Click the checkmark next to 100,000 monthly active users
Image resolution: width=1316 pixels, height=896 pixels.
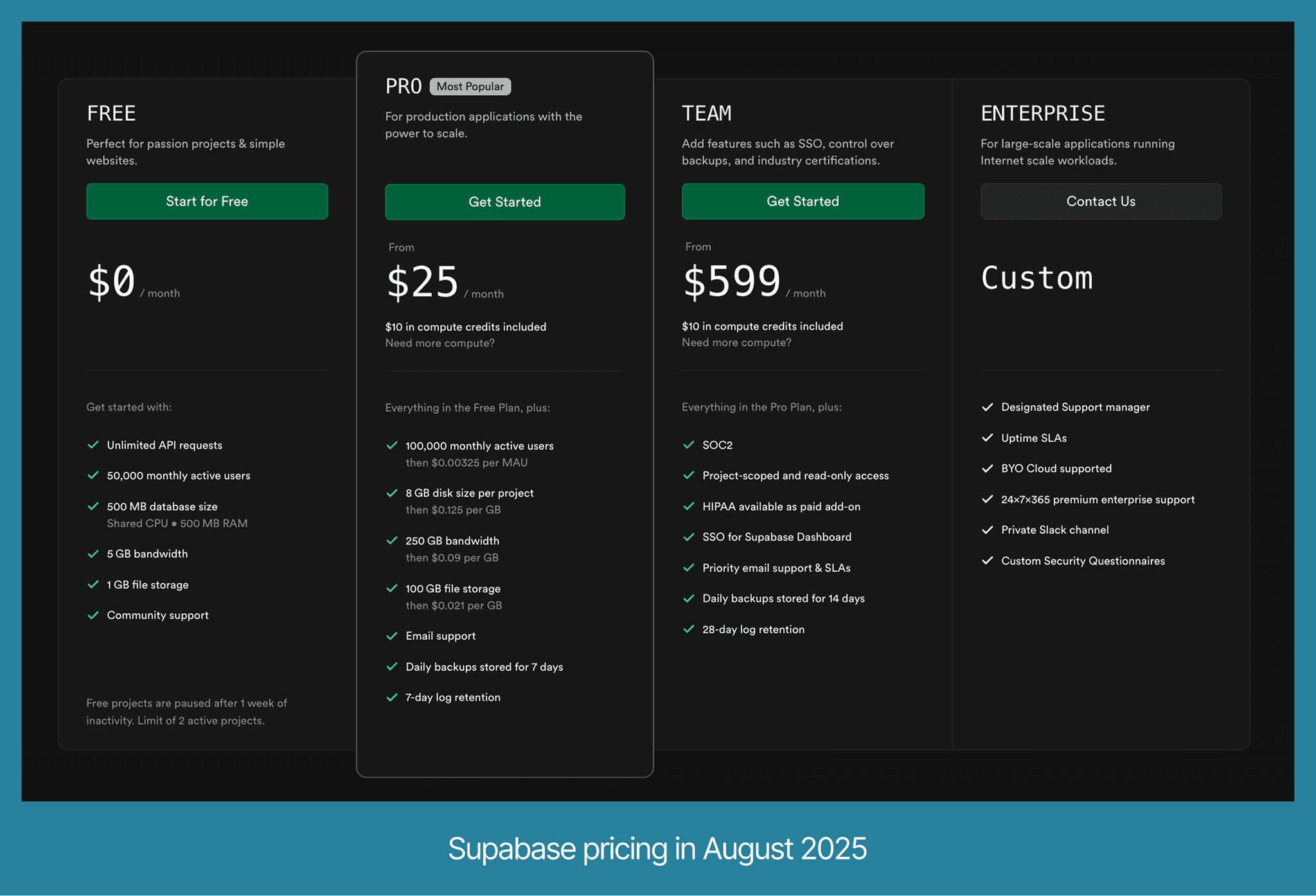392,445
